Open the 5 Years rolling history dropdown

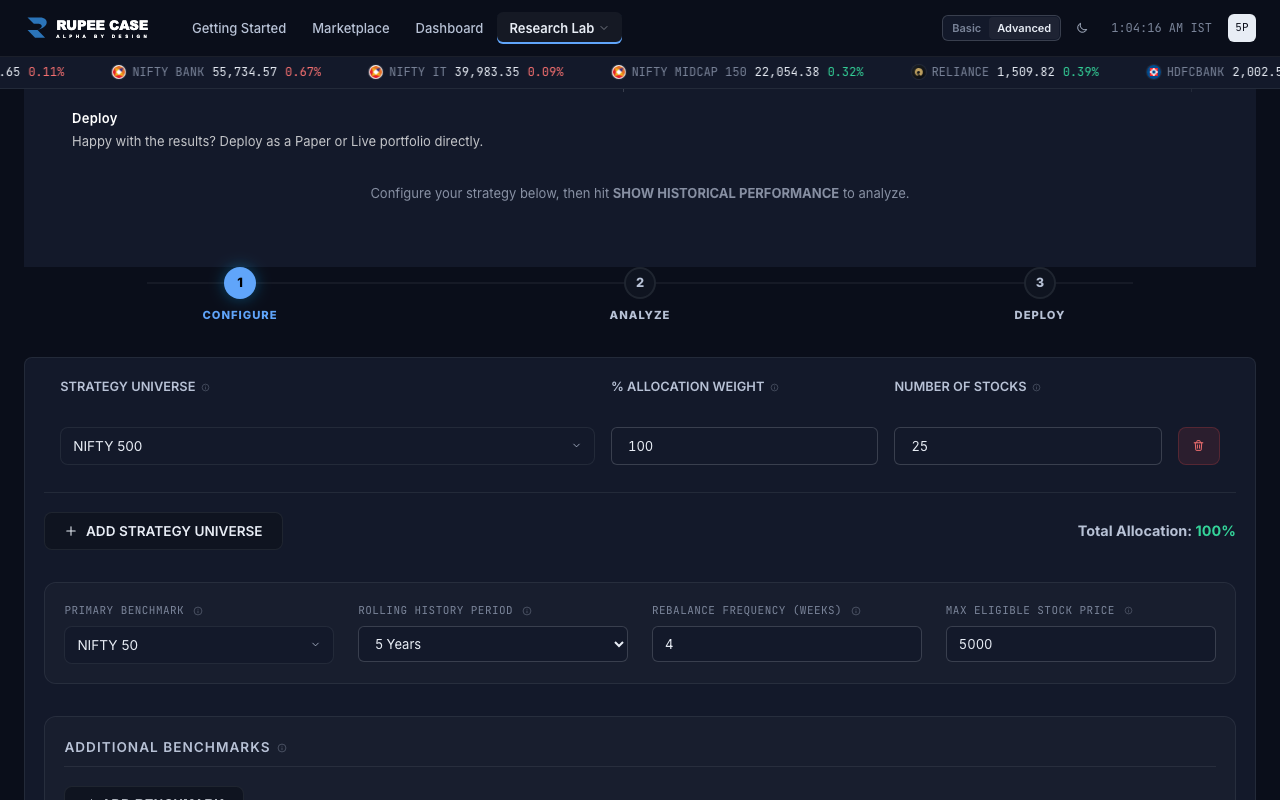493,644
